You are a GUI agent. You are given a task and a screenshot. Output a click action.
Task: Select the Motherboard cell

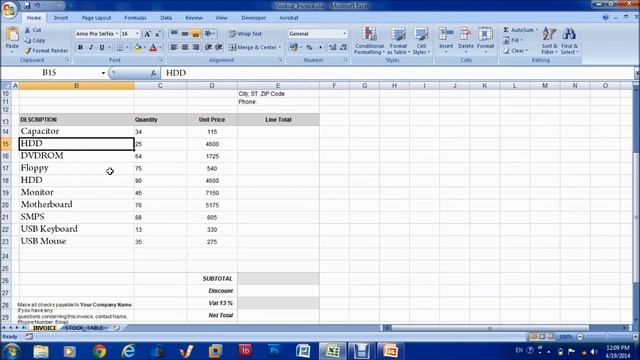click(76, 204)
